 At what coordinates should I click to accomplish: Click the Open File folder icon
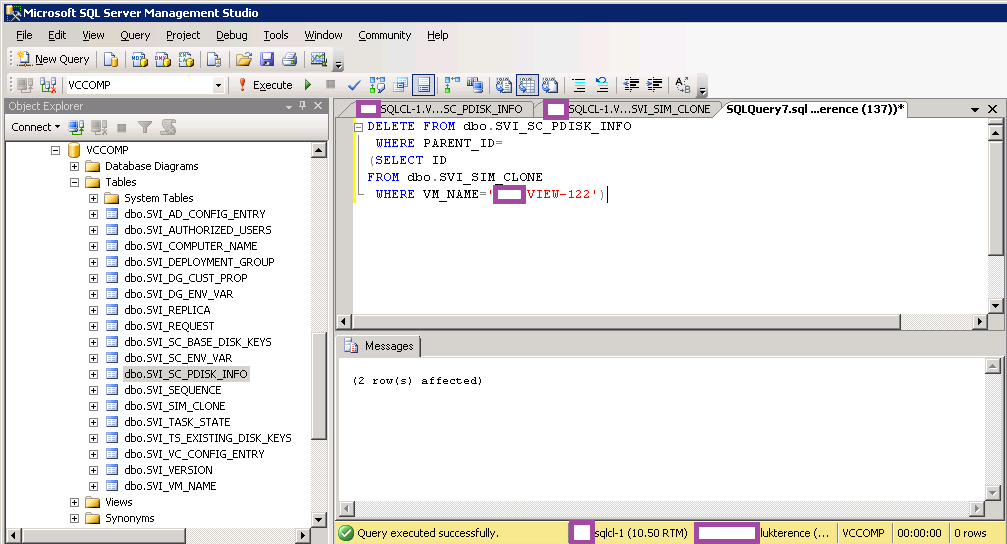(244, 59)
